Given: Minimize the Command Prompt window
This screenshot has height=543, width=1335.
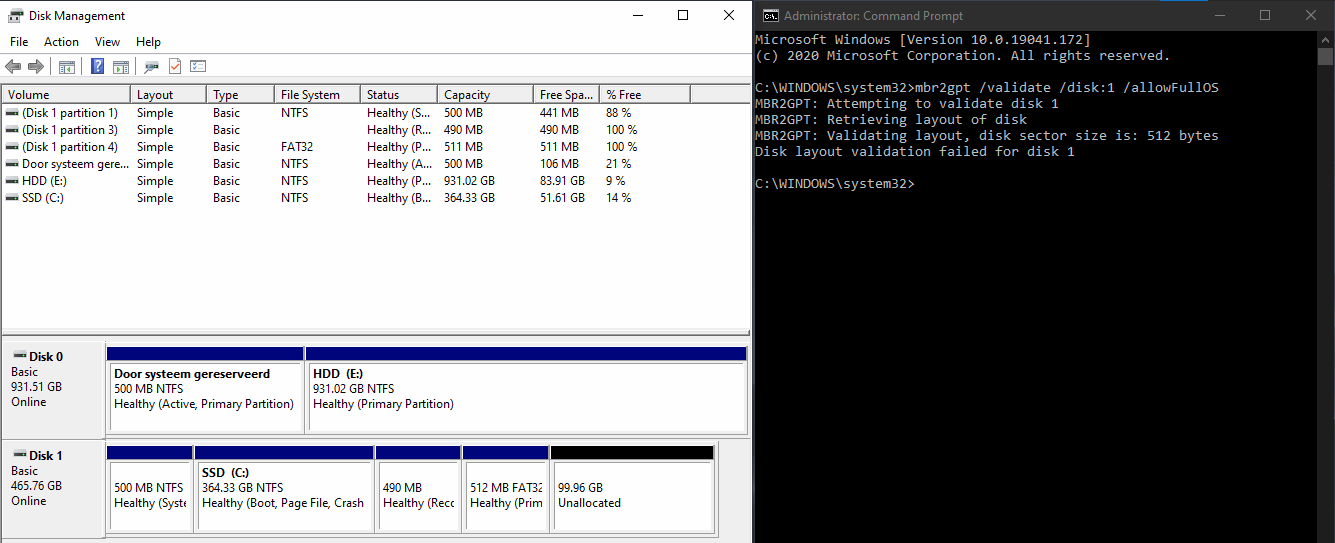Looking at the screenshot, I should click(x=1219, y=15).
